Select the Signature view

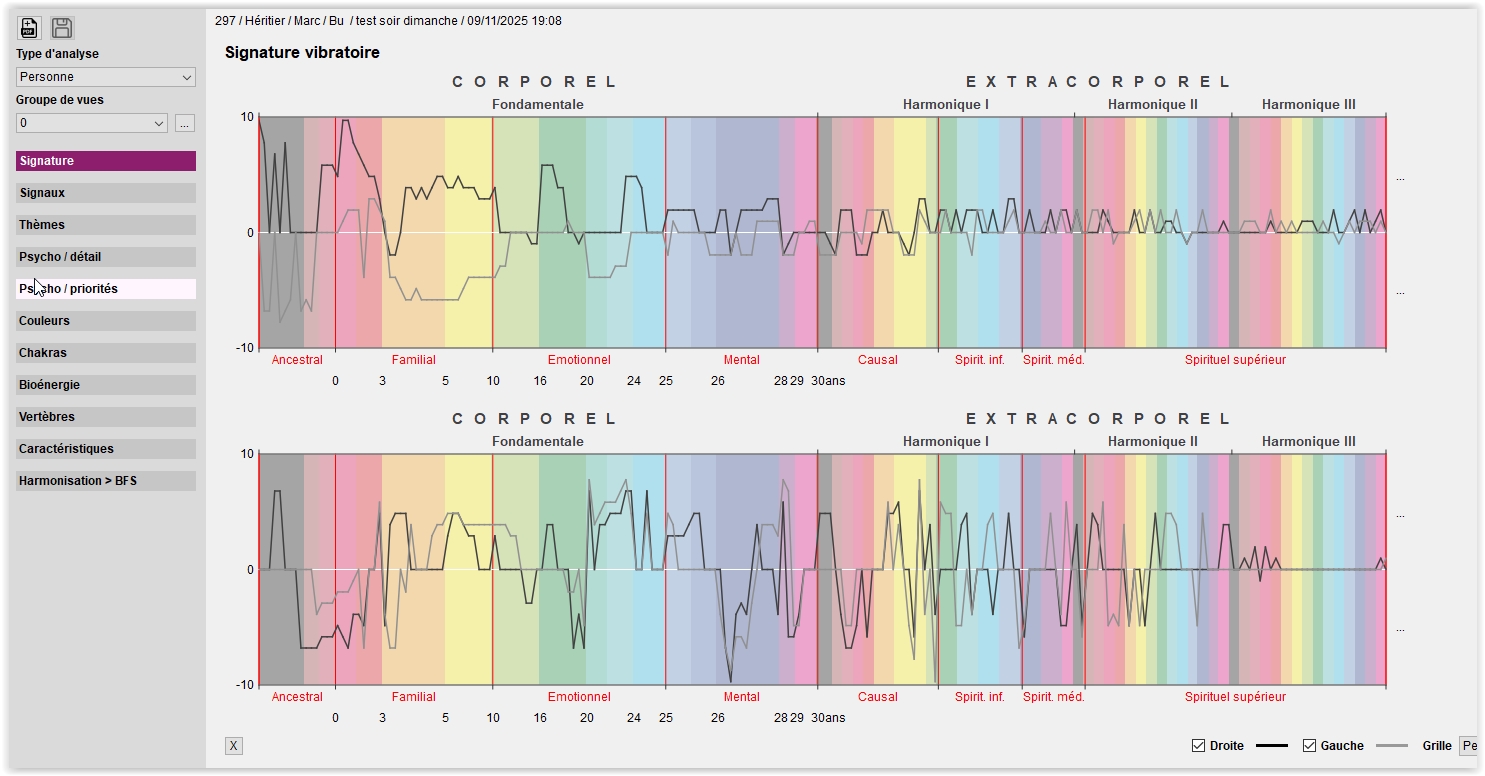(106, 161)
